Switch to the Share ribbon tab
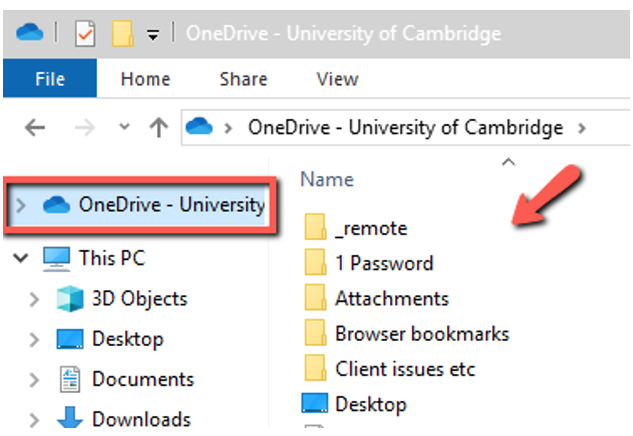This screenshot has height=436, width=633. coord(243,79)
